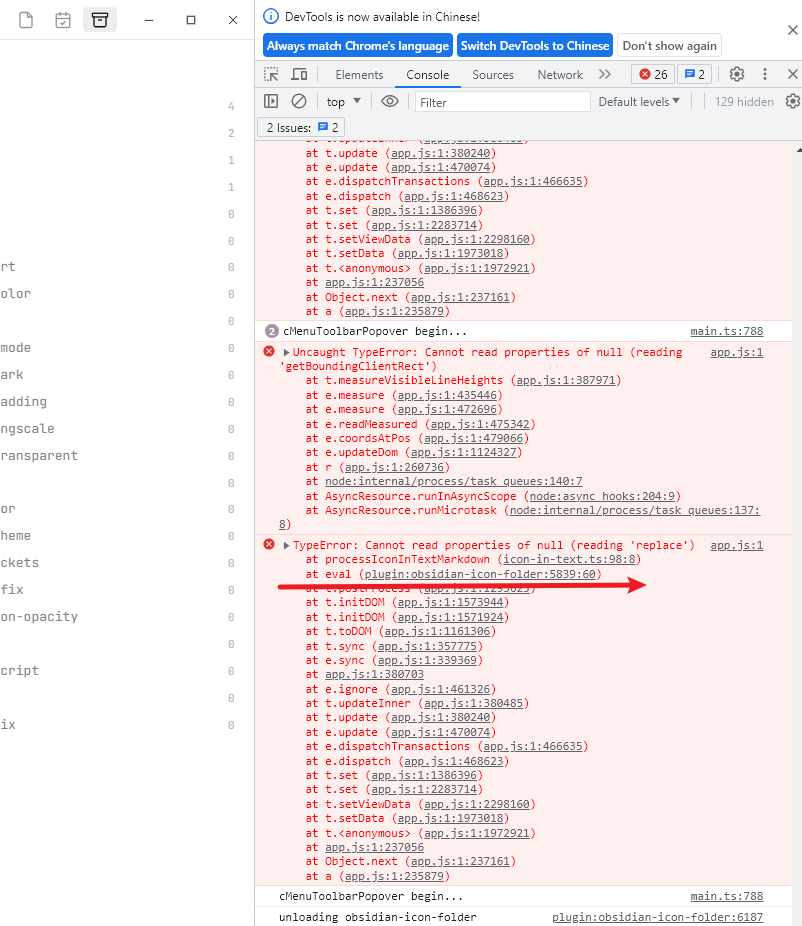
Task: Click the blue issues count badge in toolbar
Action: [695, 74]
